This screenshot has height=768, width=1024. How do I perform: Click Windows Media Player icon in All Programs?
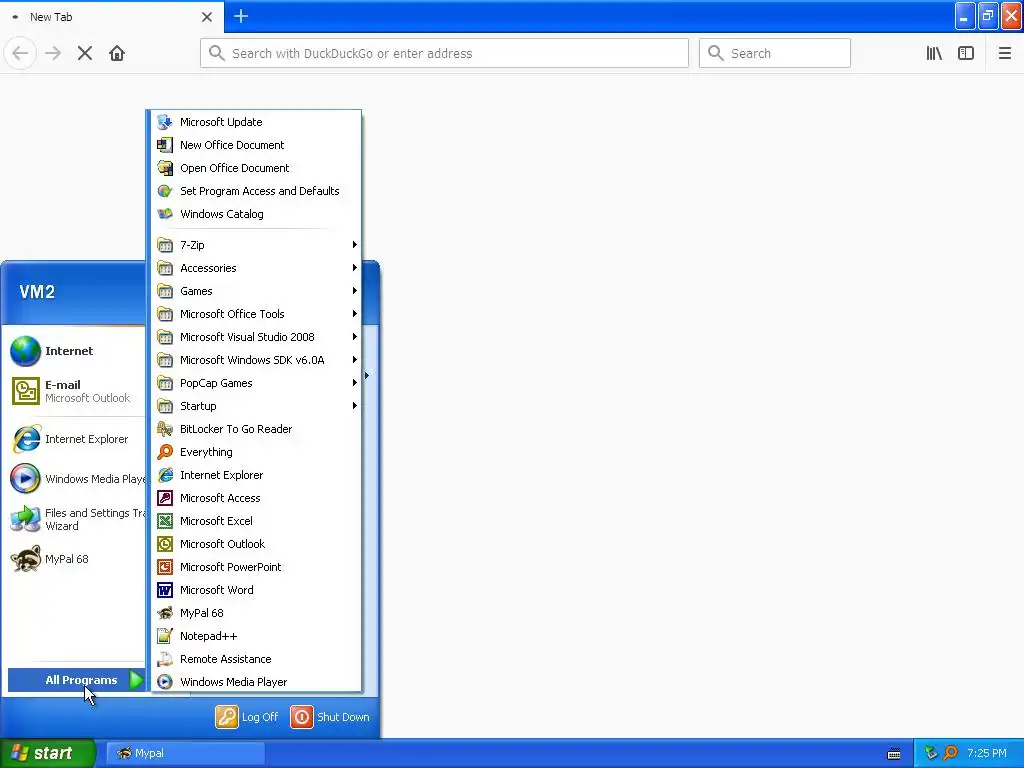[165, 682]
